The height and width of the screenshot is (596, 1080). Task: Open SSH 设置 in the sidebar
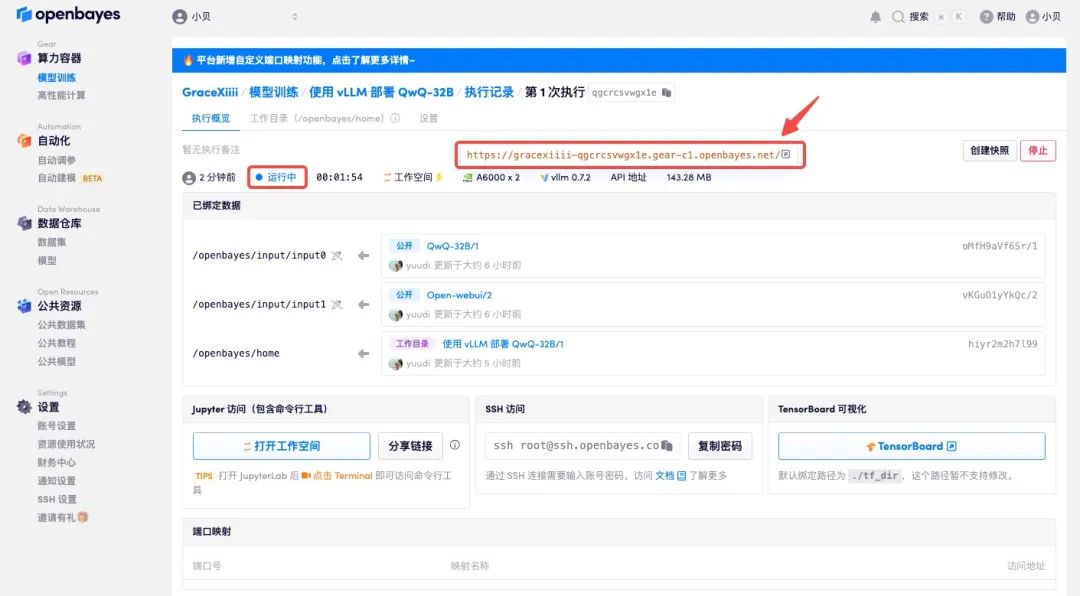(x=56, y=500)
